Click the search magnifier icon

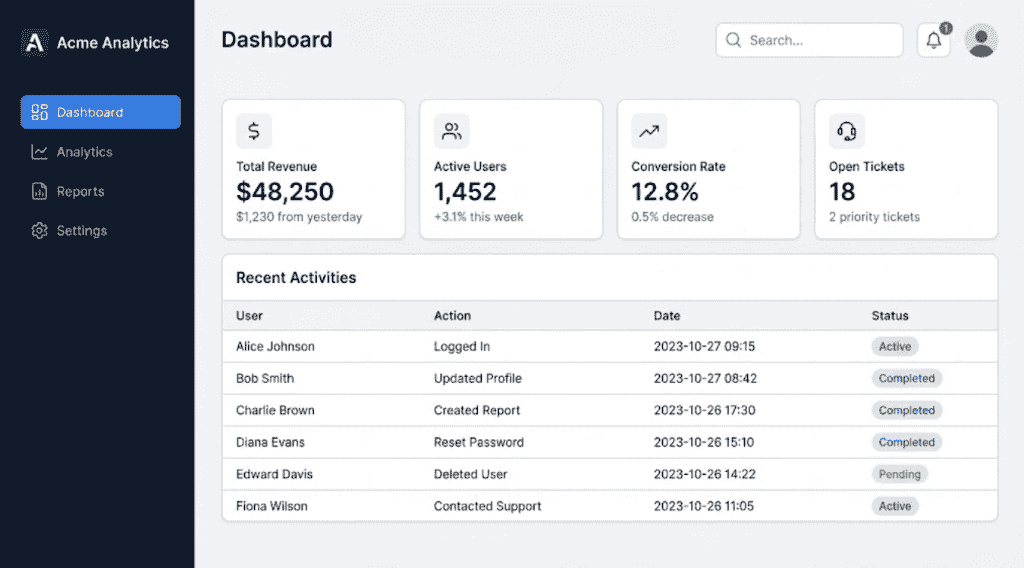point(733,40)
